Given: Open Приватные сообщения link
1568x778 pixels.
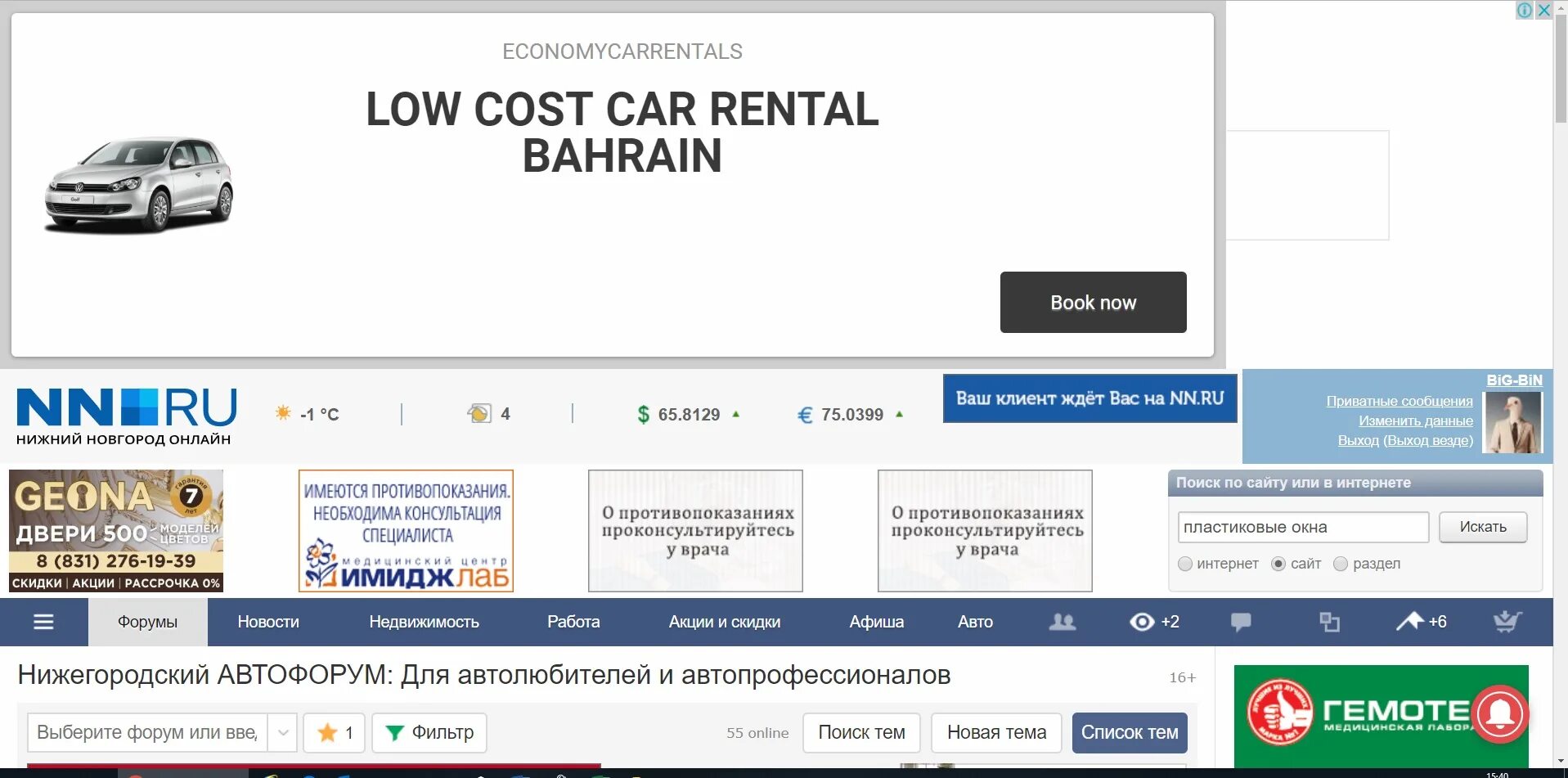Looking at the screenshot, I should (x=1400, y=401).
